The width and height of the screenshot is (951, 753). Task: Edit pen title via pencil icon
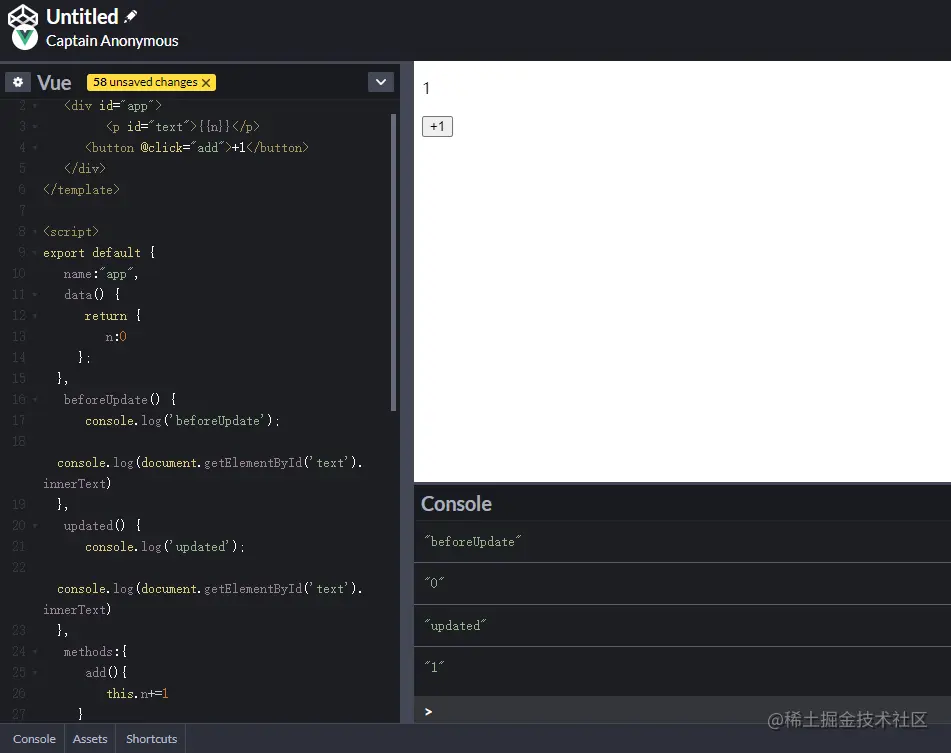130,17
